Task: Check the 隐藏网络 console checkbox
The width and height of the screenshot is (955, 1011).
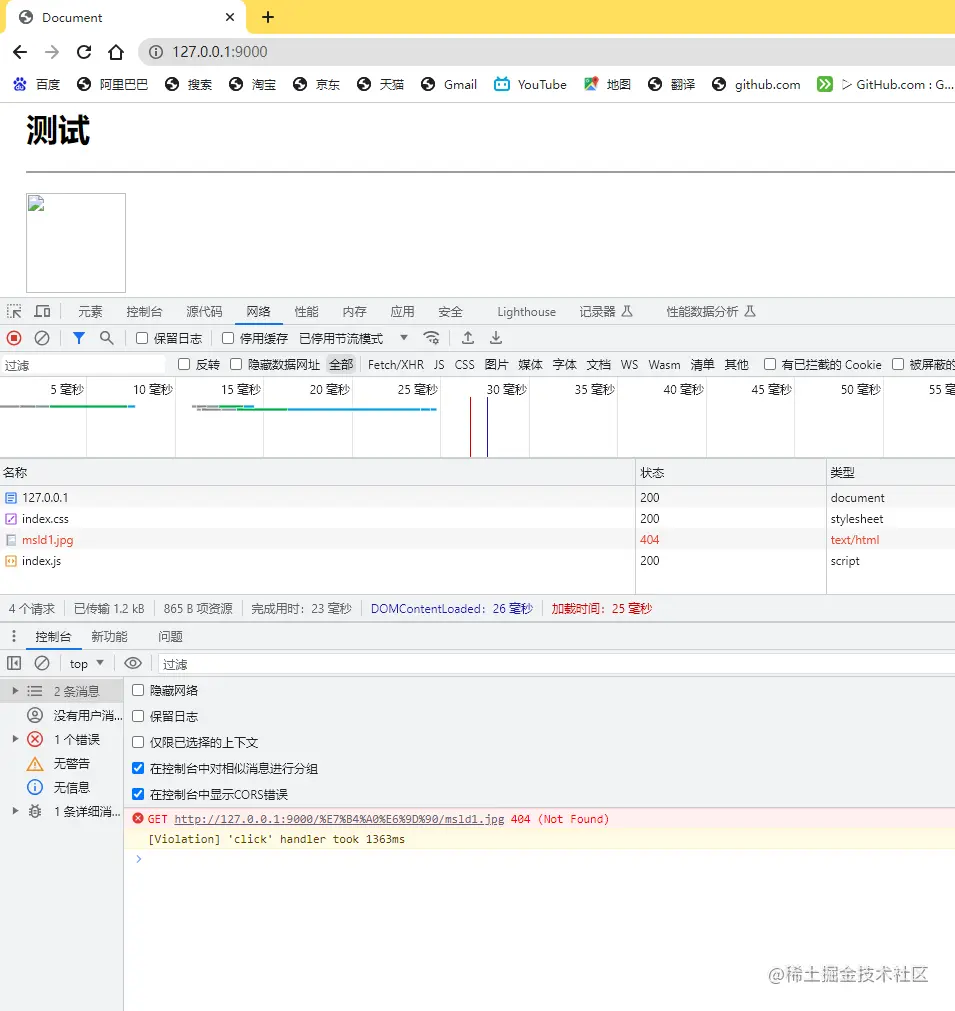Action: 138,690
